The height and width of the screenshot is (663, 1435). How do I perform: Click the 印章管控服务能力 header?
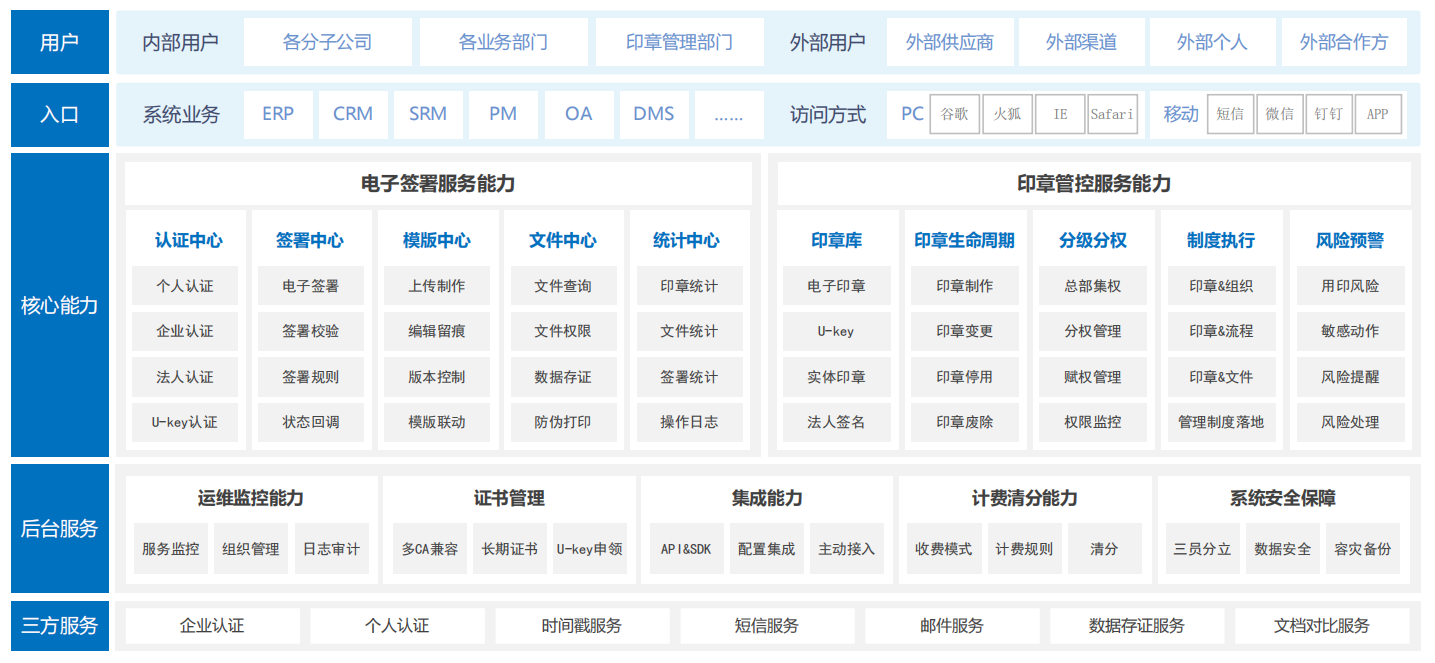1094,183
